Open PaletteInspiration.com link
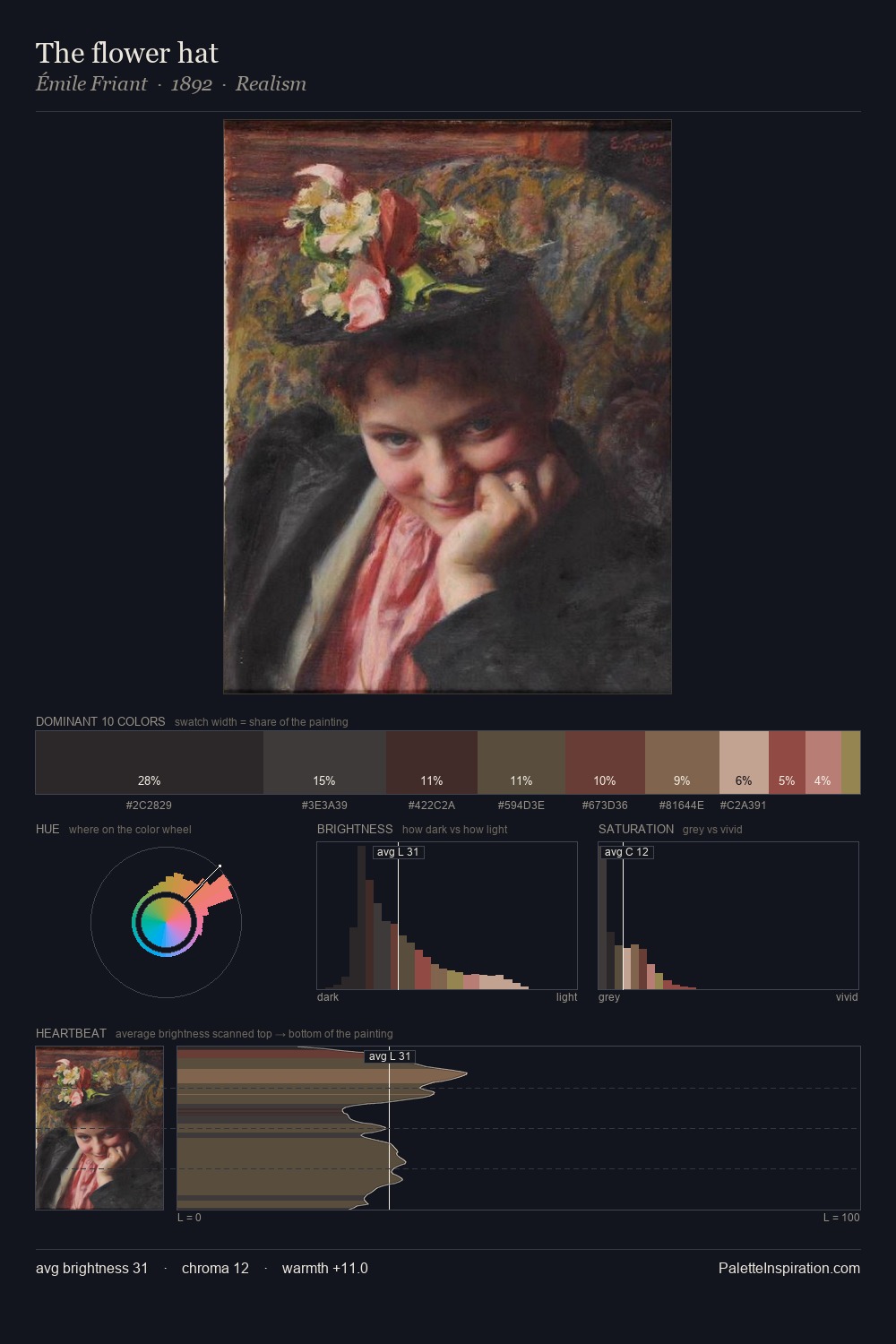 point(789,1268)
